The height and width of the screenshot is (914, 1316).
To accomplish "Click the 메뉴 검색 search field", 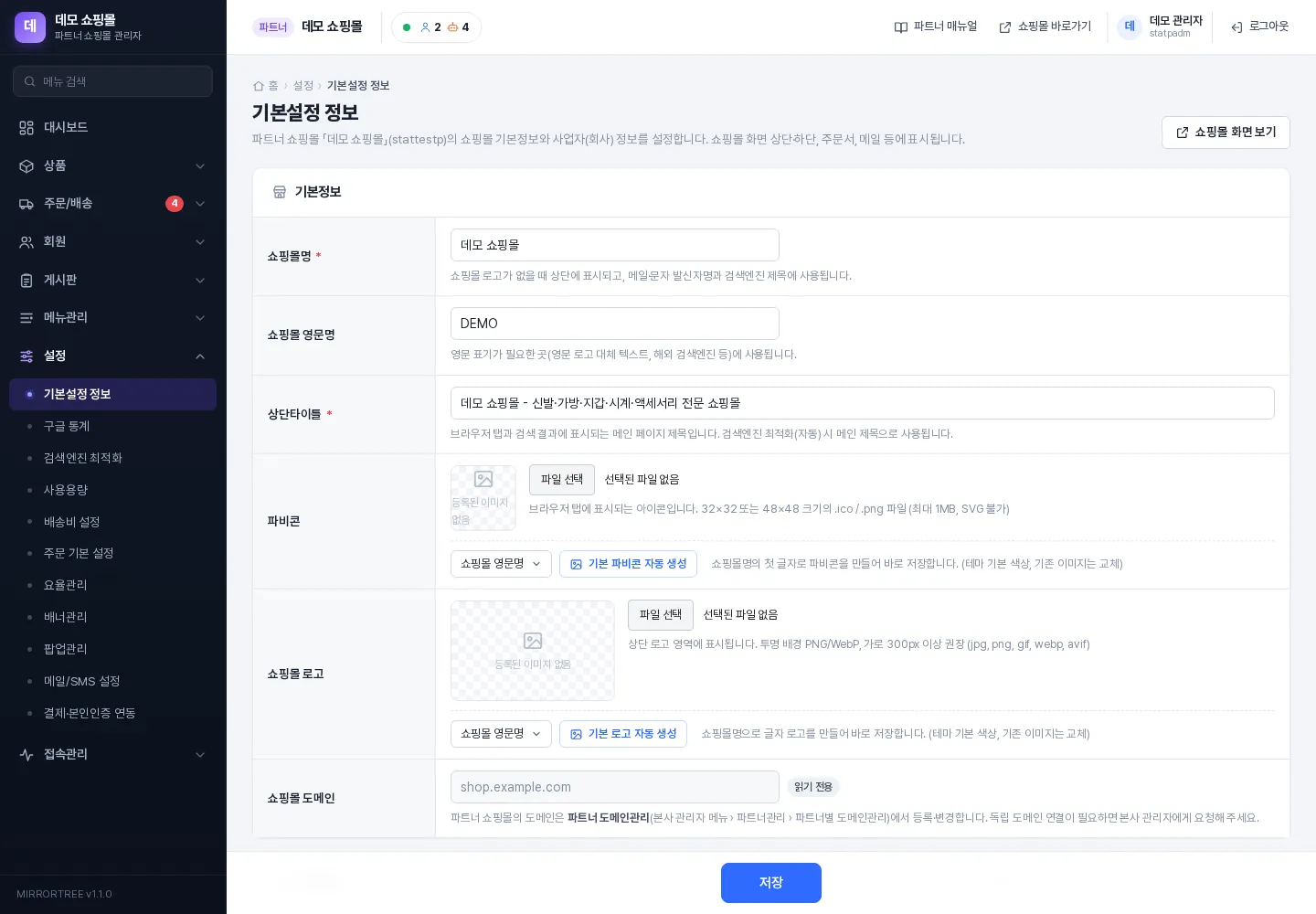I will tap(112, 81).
